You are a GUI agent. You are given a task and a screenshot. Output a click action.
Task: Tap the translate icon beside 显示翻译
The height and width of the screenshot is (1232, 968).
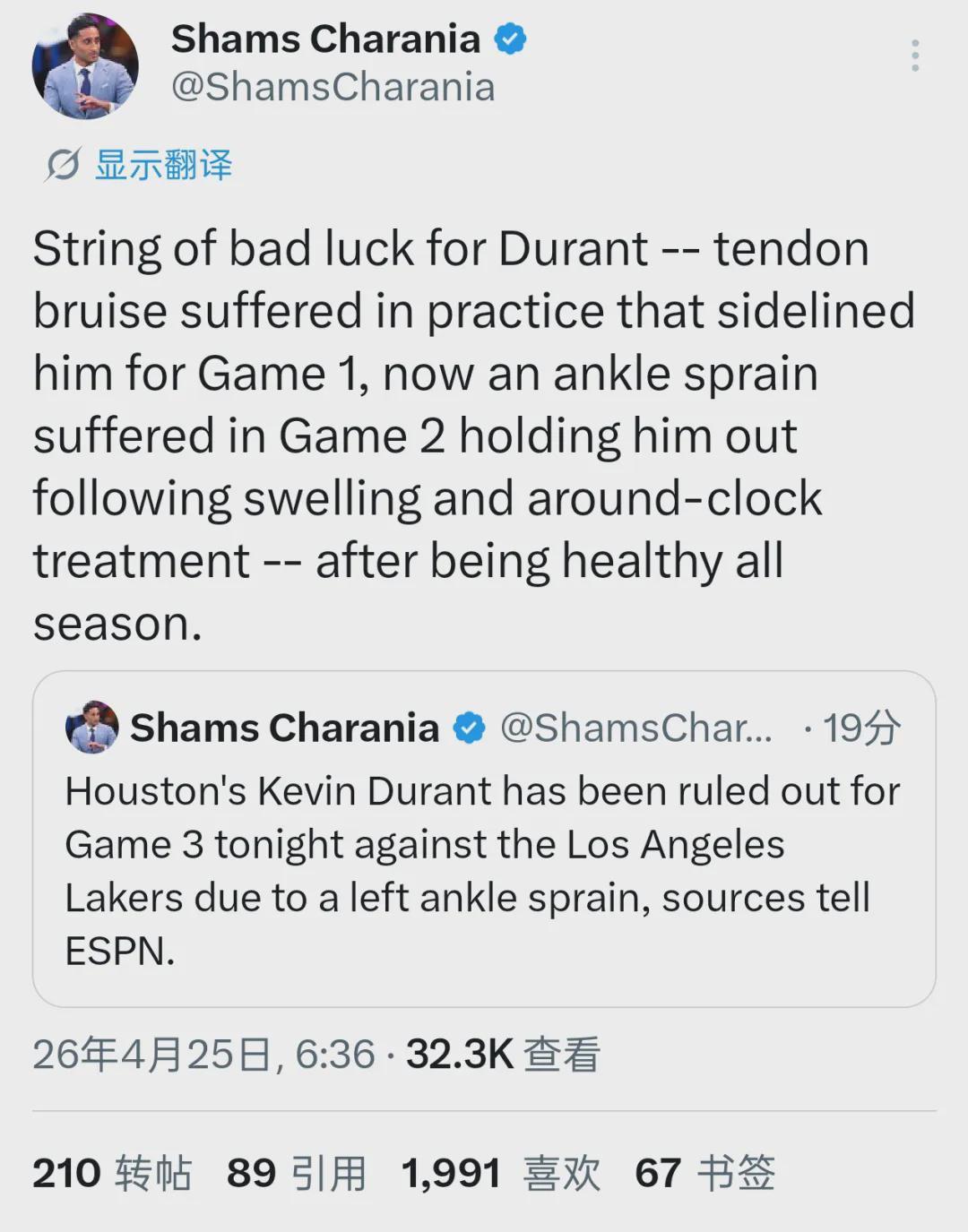63,165
